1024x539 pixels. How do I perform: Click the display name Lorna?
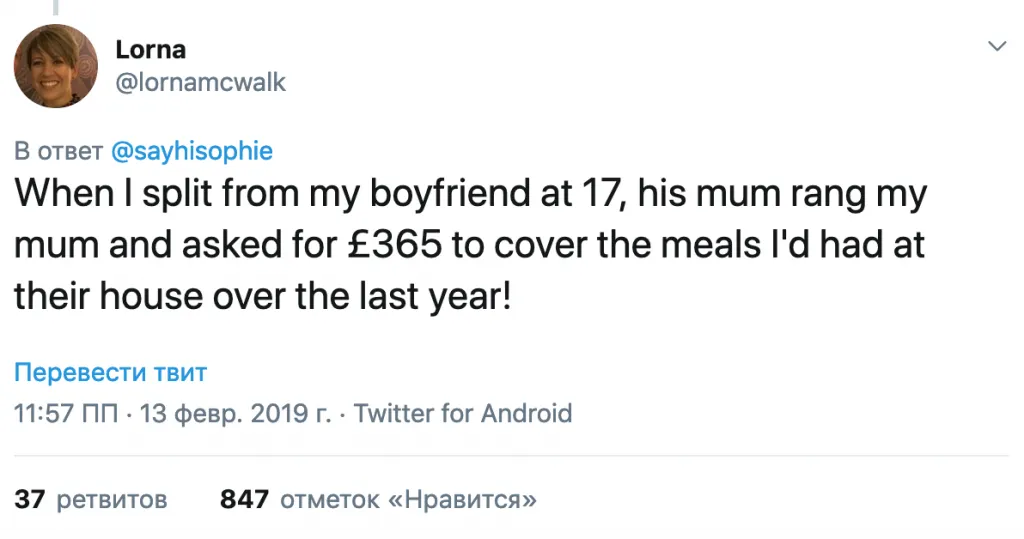pos(150,49)
